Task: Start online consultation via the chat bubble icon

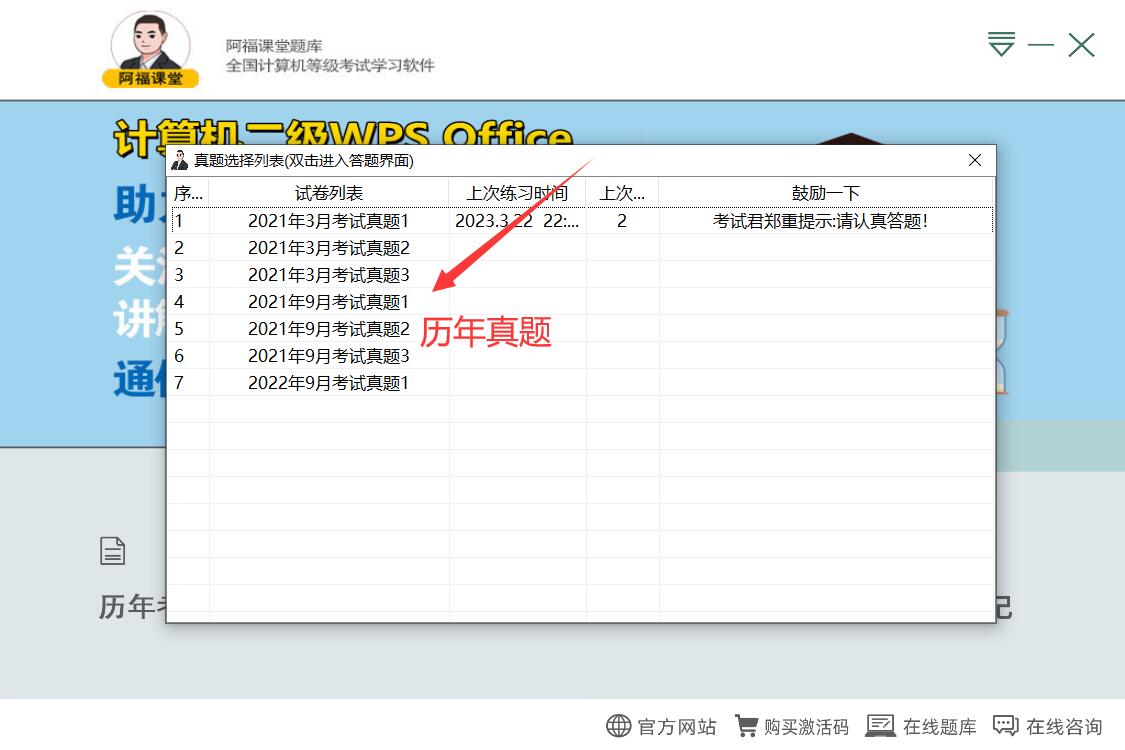Action: pyautogui.click(x=1006, y=724)
